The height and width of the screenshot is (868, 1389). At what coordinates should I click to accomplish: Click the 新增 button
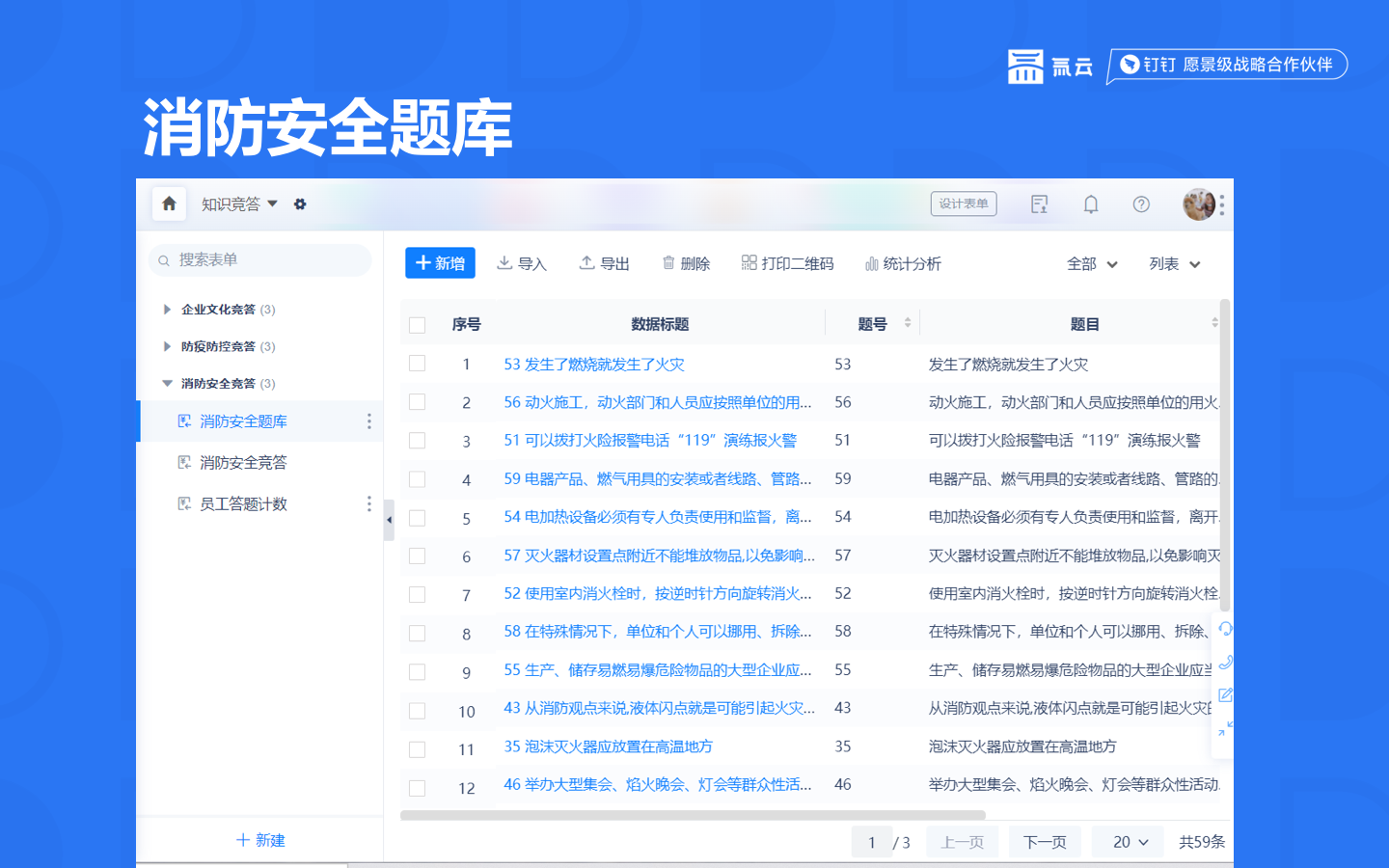[x=440, y=263]
